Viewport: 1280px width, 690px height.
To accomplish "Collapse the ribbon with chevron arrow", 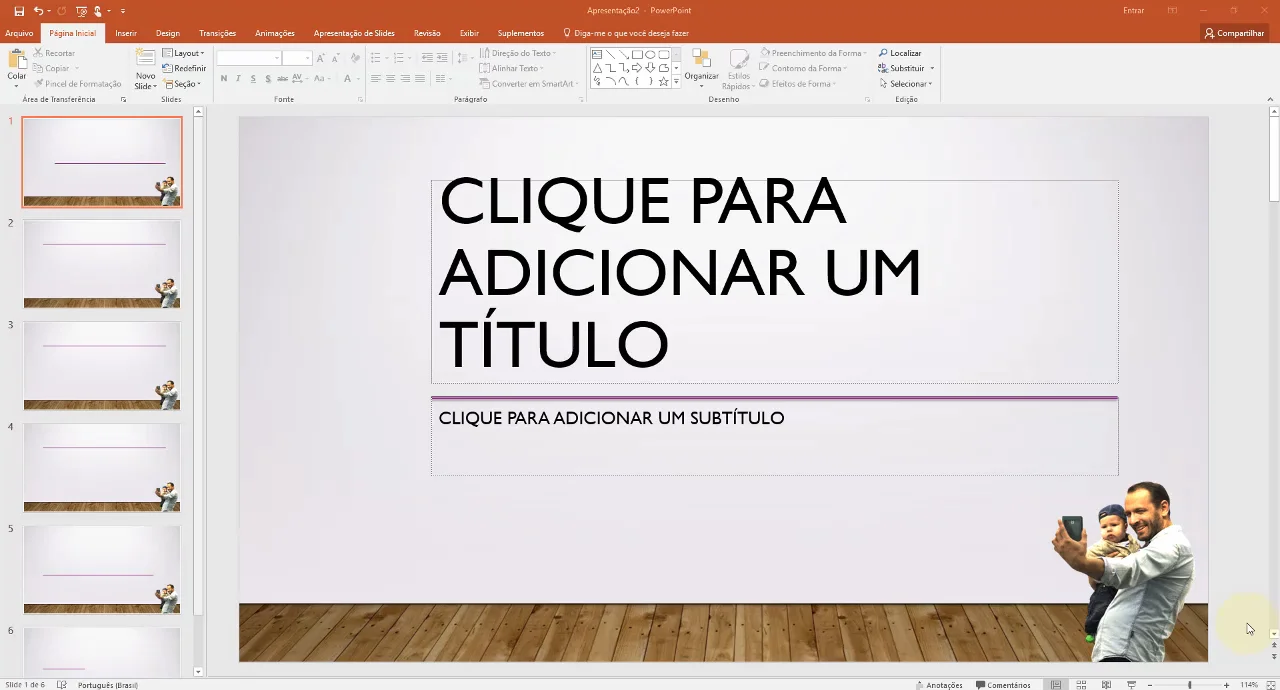I will coord(1271,99).
